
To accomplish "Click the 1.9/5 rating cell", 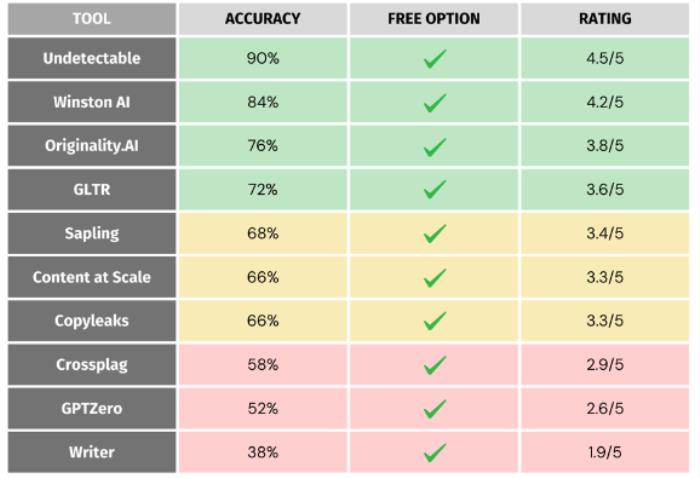I will 605,452.
